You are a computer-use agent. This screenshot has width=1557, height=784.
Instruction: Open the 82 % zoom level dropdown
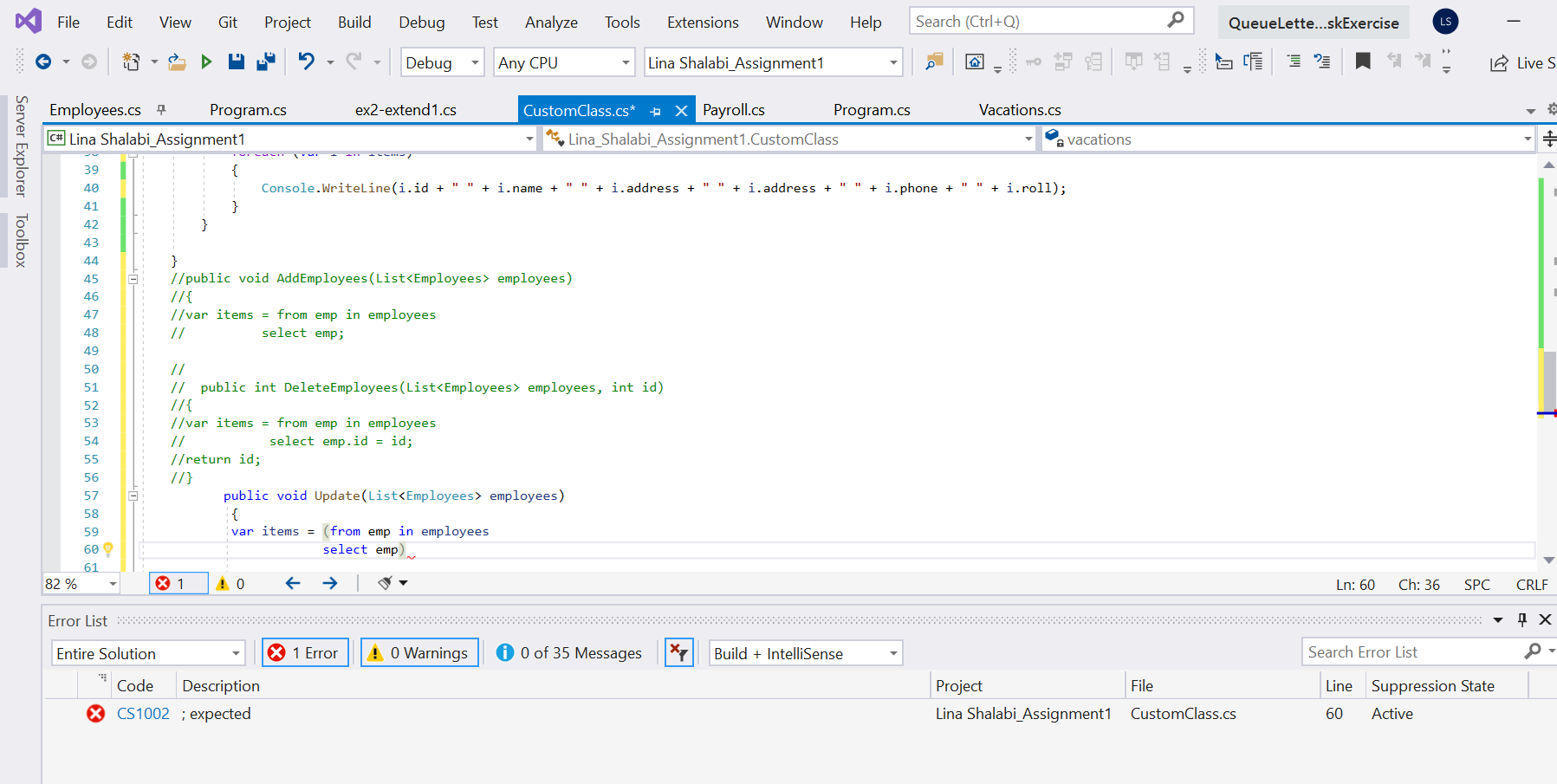point(81,584)
